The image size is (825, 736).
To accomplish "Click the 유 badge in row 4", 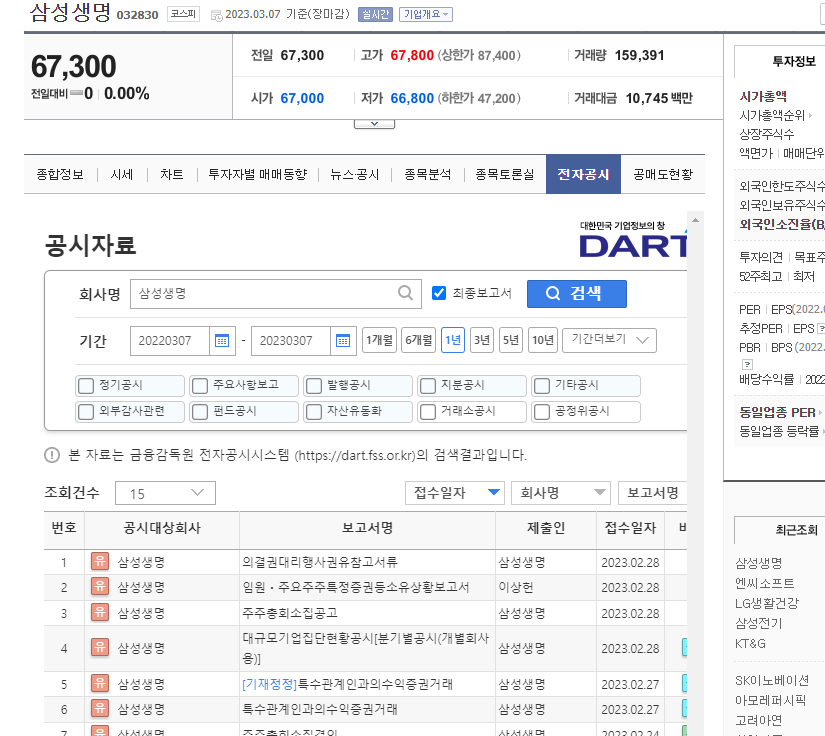I will (100, 647).
